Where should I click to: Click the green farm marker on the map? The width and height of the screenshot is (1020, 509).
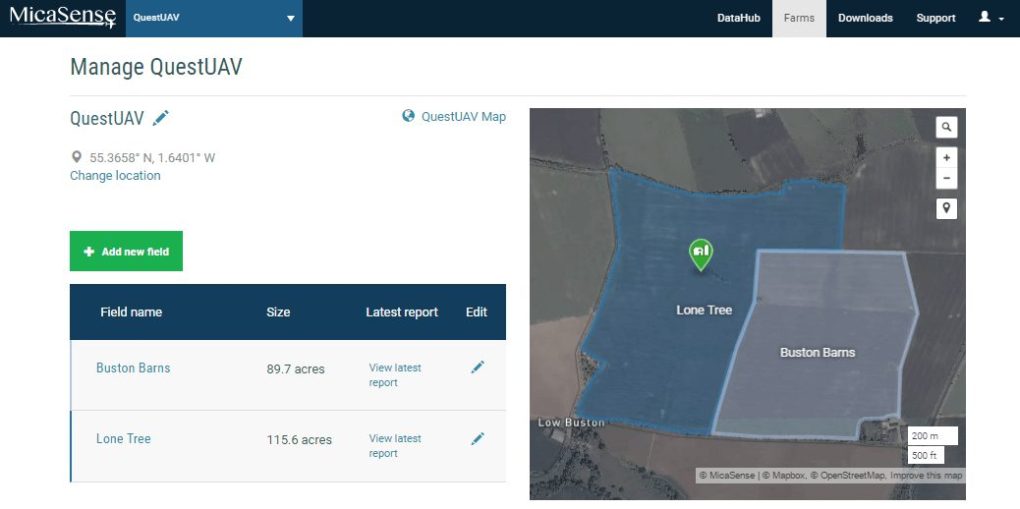click(x=701, y=253)
